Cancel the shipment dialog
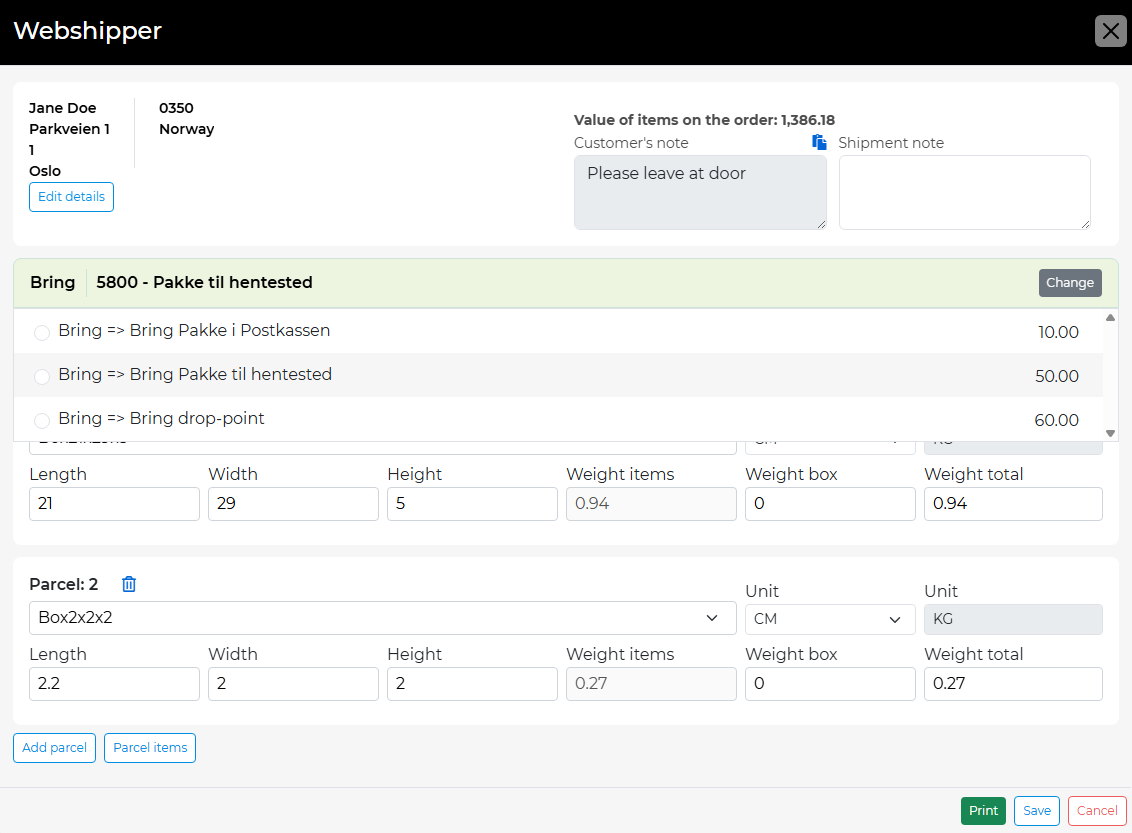 [x=1096, y=811]
